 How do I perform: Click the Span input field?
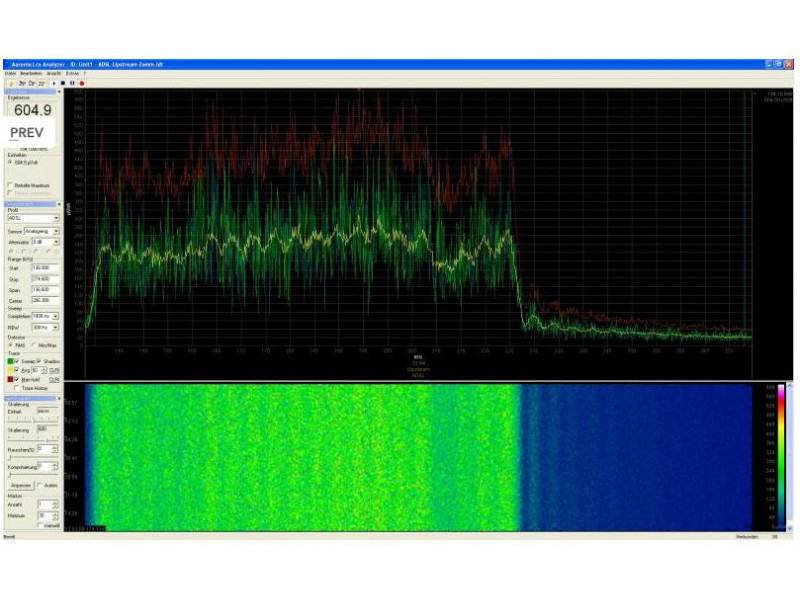(45, 290)
